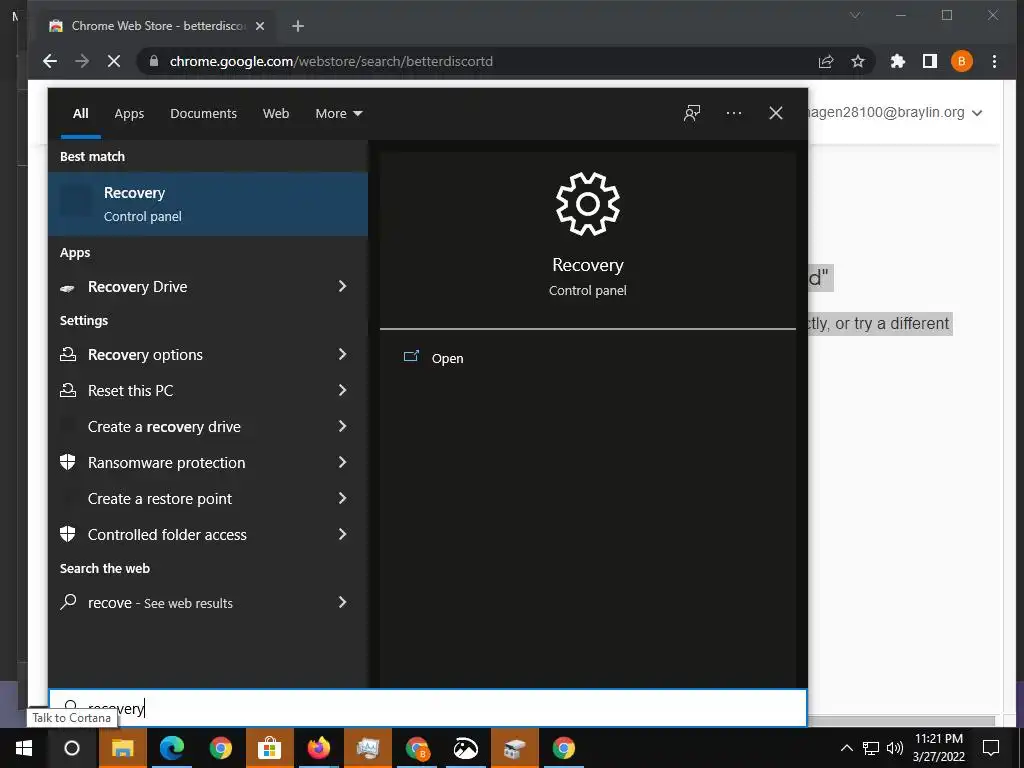Launch Firefox from taskbar

coord(319,748)
